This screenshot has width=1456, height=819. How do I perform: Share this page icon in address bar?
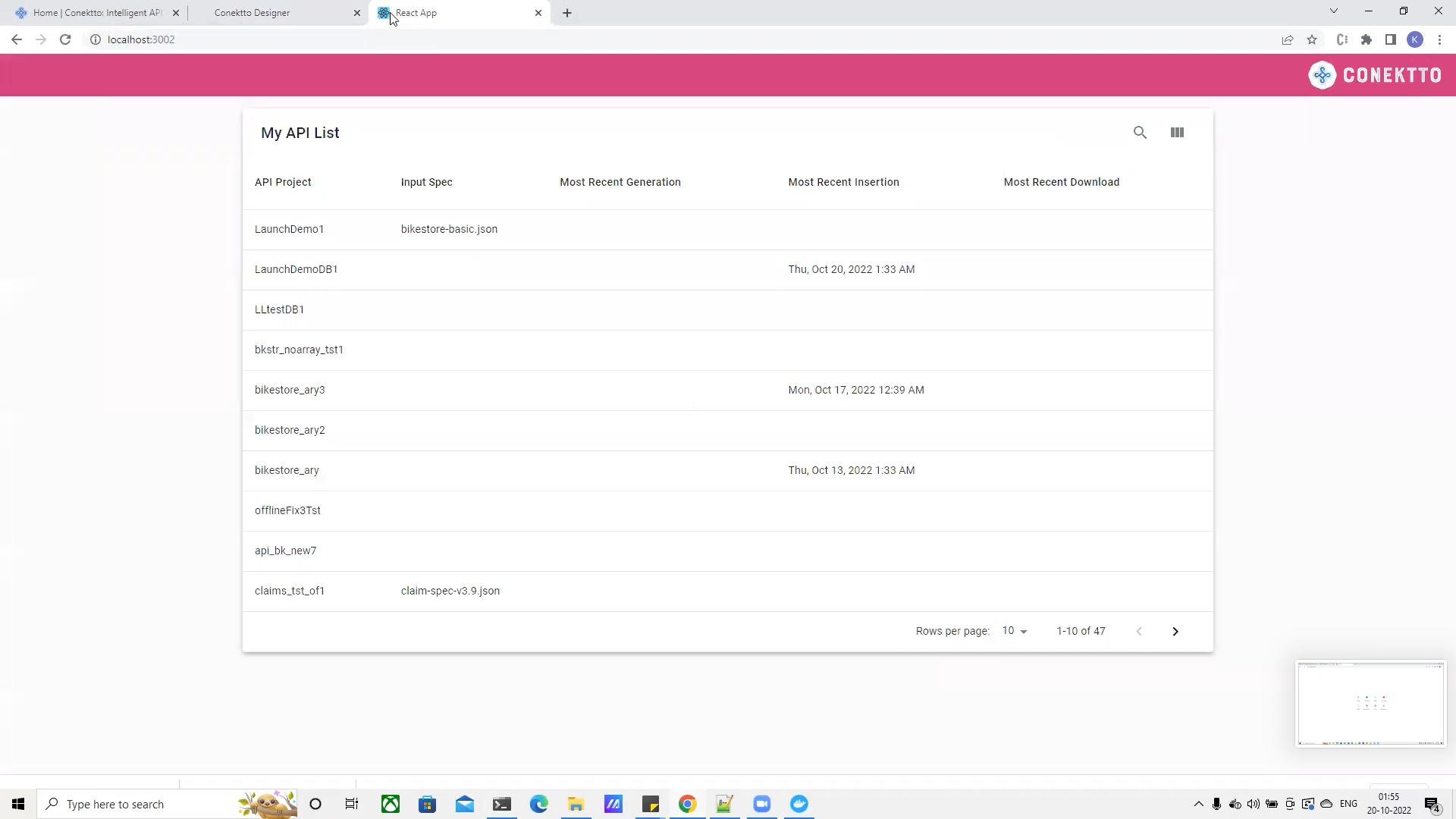click(x=1288, y=39)
